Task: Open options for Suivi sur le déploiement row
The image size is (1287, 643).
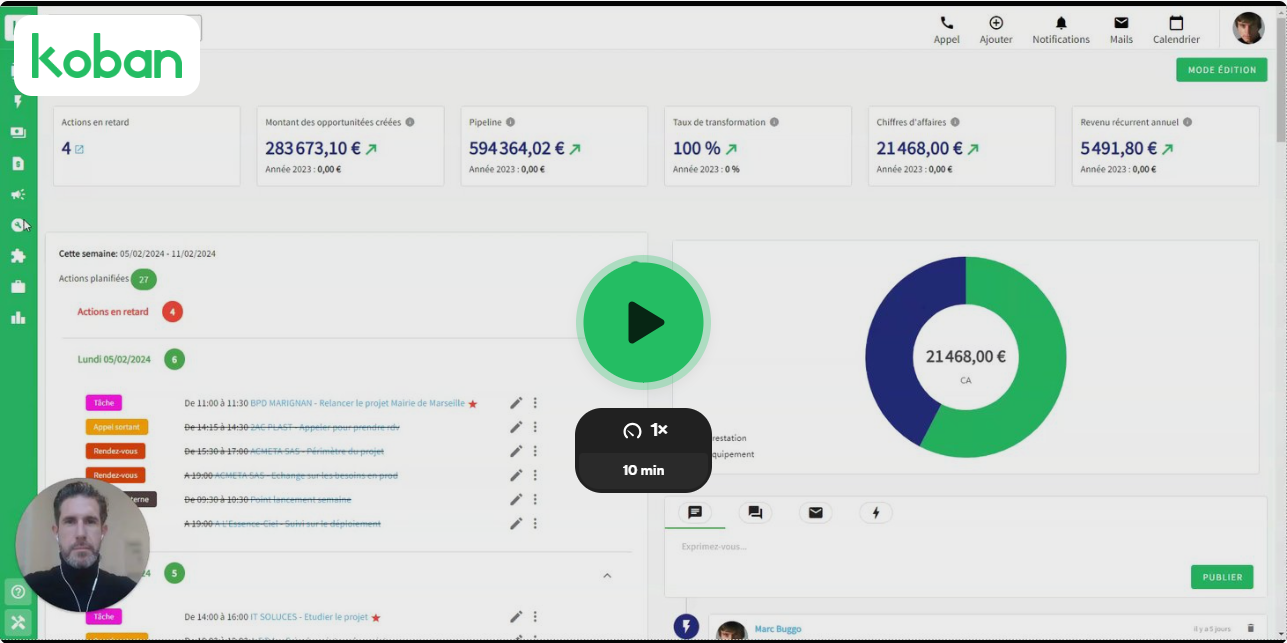Action: 535,523
